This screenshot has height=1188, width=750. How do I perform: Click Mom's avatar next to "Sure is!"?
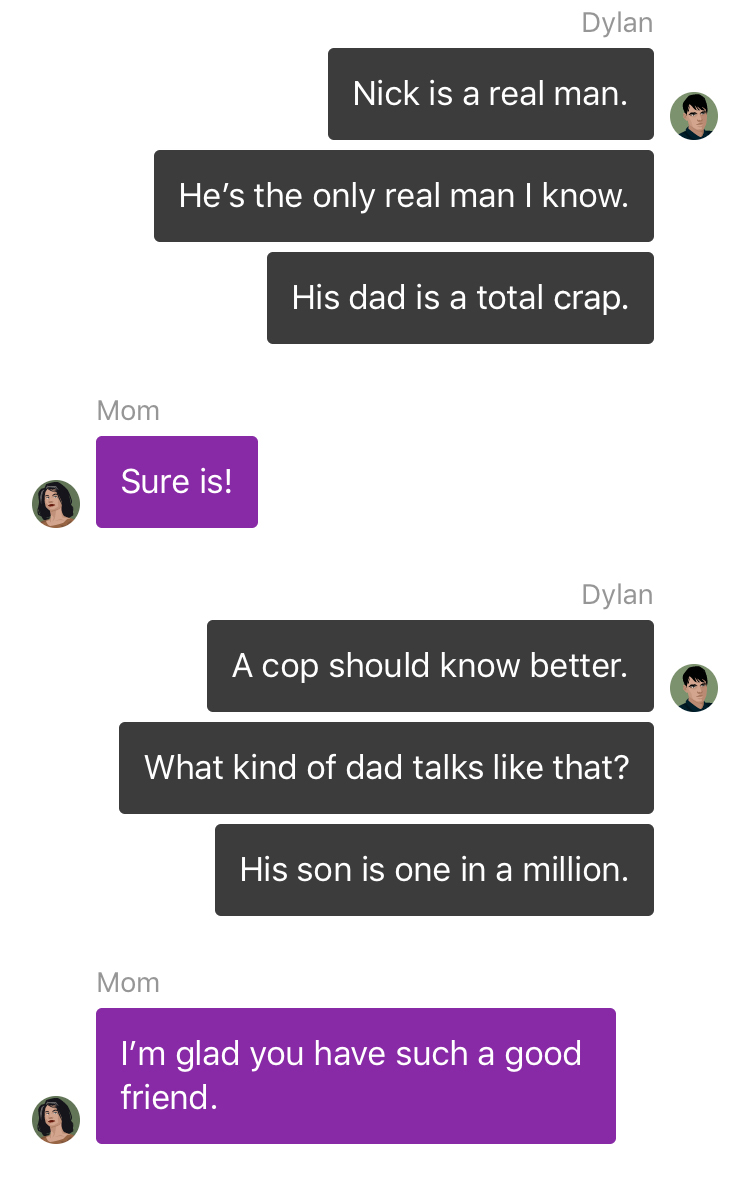(x=56, y=504)
